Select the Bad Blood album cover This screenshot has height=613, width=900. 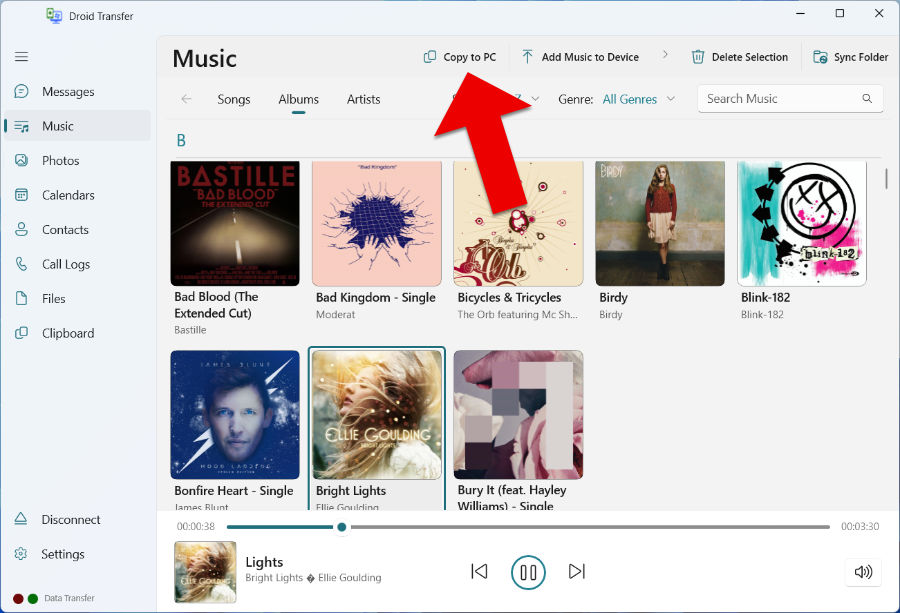[235, 223]
